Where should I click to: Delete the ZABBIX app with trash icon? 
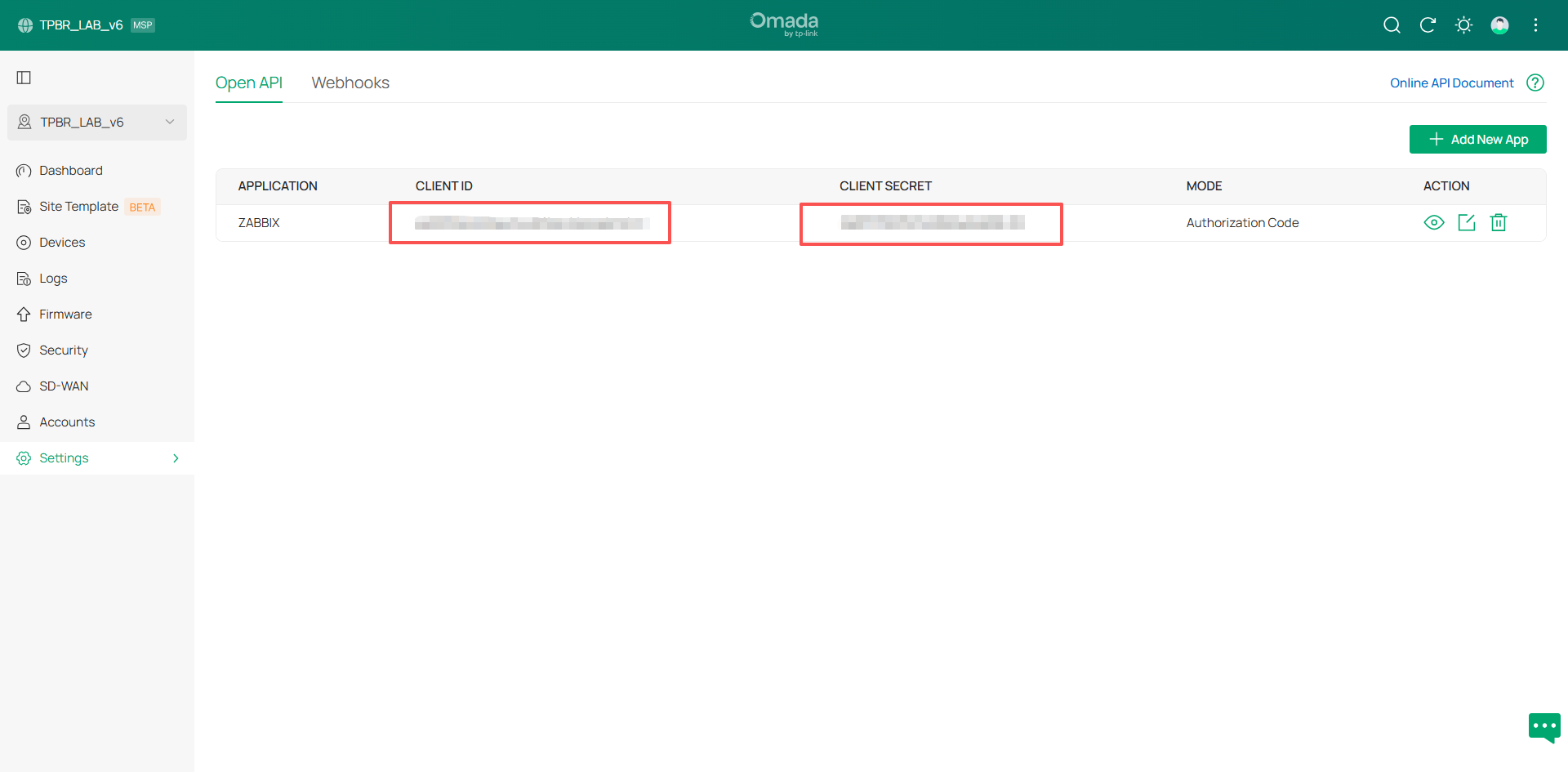click(x=1498, y=222)
